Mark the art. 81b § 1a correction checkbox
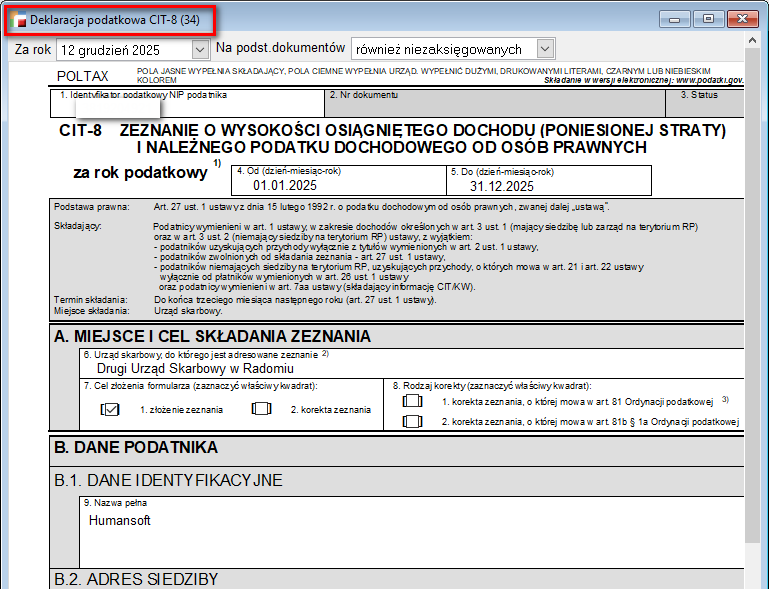769x589 pixels. click(412, 421)
